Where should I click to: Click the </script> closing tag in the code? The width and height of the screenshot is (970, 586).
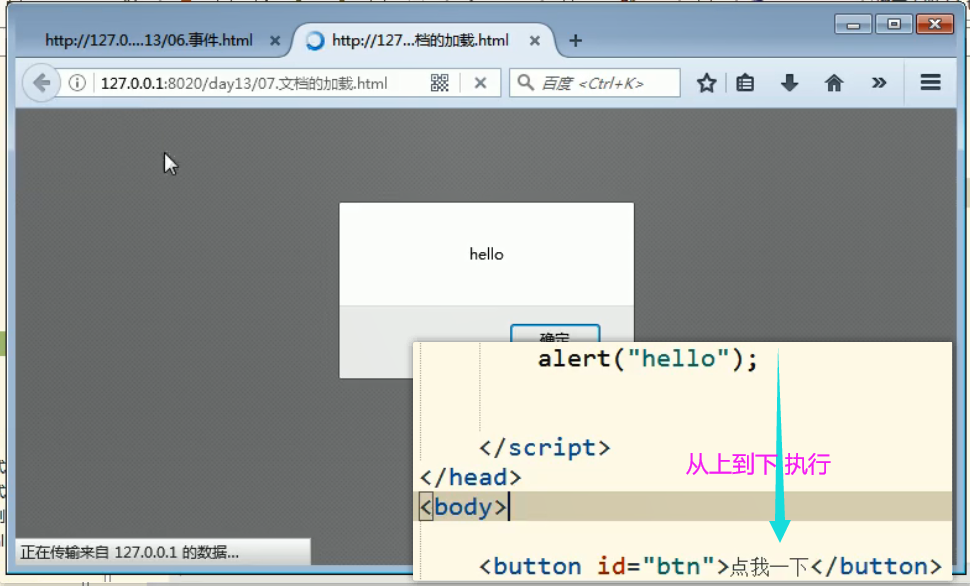click(544, 447)
